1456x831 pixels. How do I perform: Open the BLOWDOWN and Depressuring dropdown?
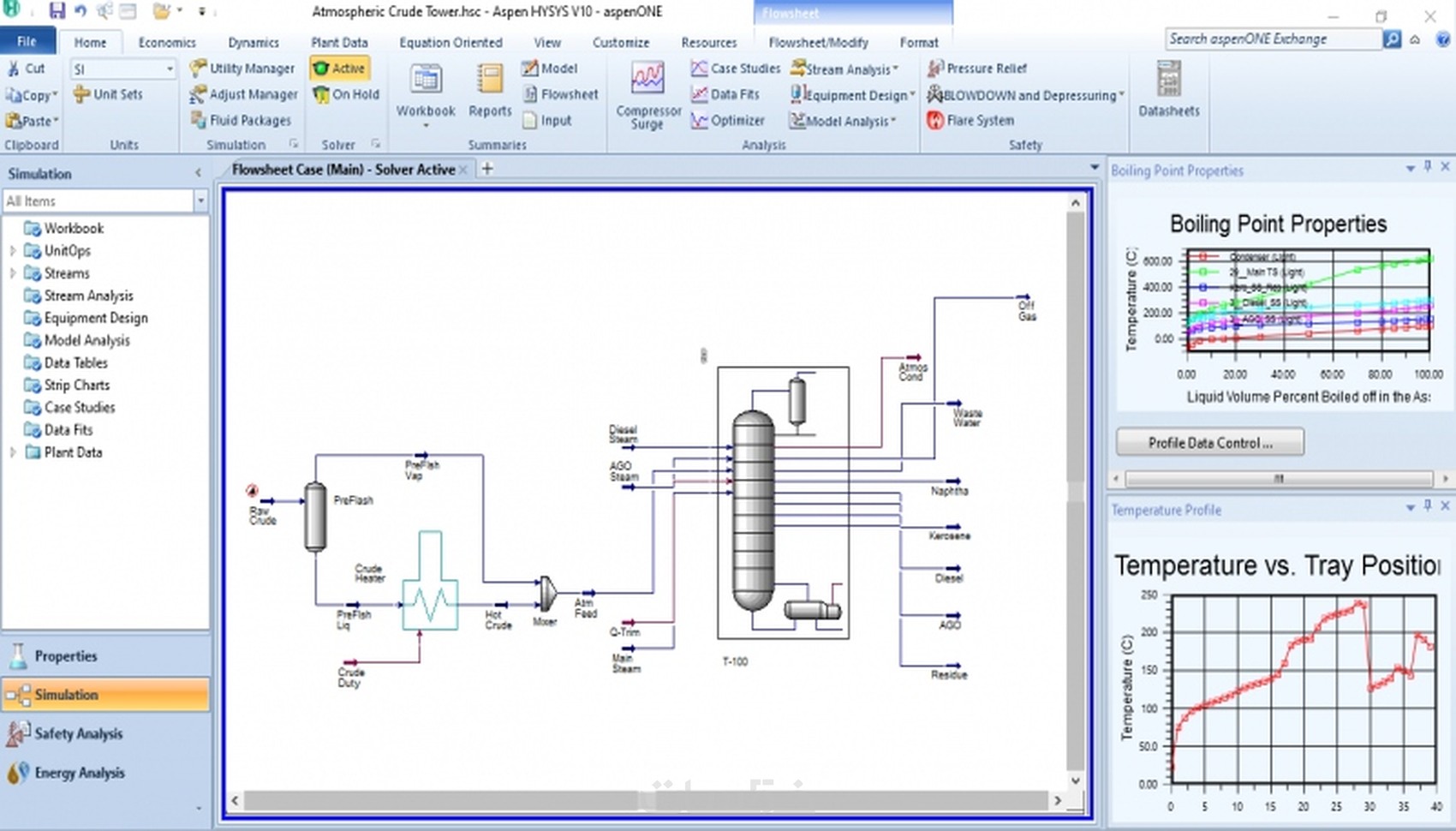[x=1026, y=95]
